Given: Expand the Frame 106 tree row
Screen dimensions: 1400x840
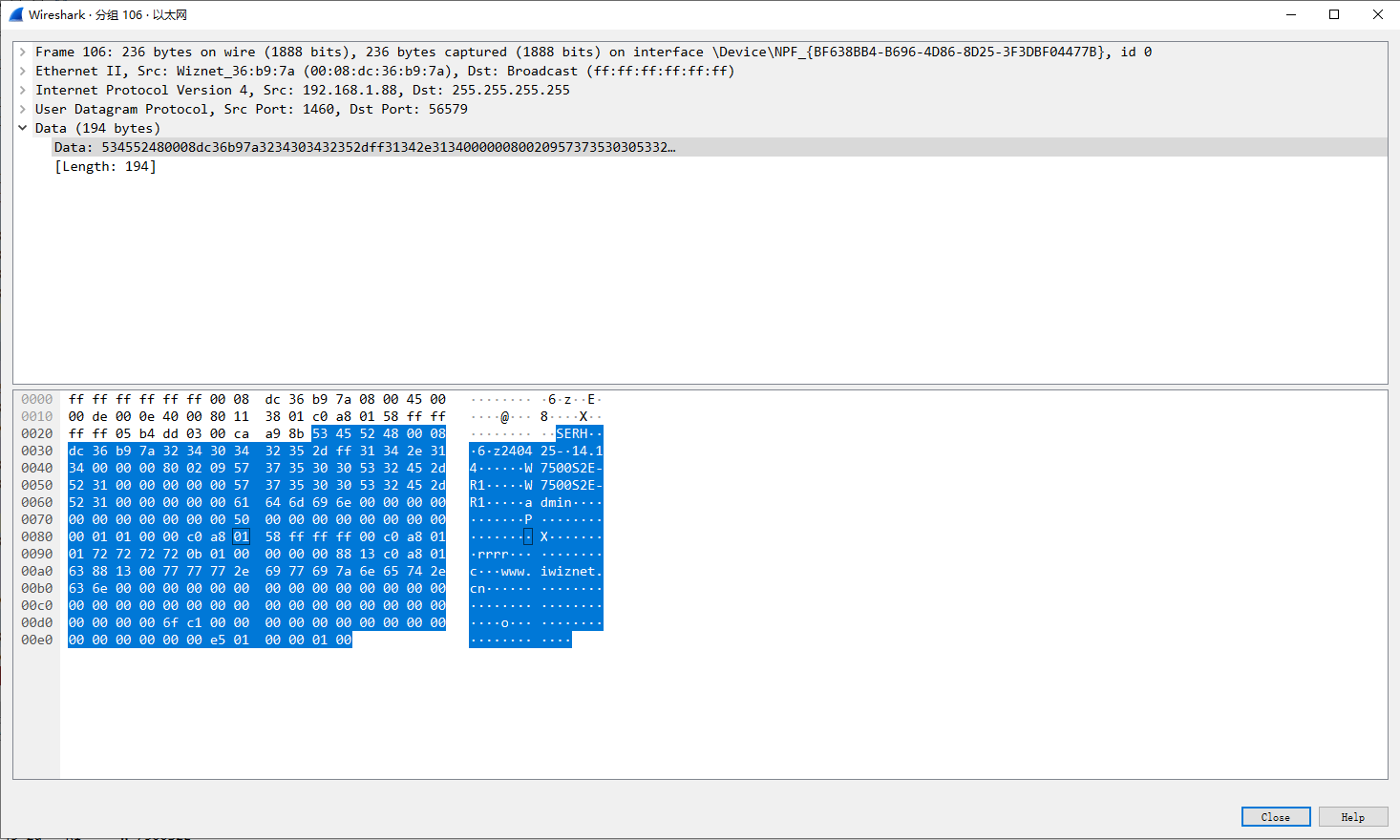Looking at the screenshot, I should click(x=23, y=52).
